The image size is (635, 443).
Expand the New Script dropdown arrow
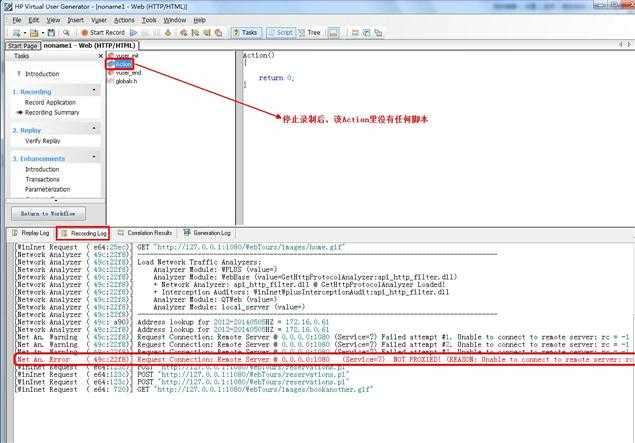click(x=24, y=33)
